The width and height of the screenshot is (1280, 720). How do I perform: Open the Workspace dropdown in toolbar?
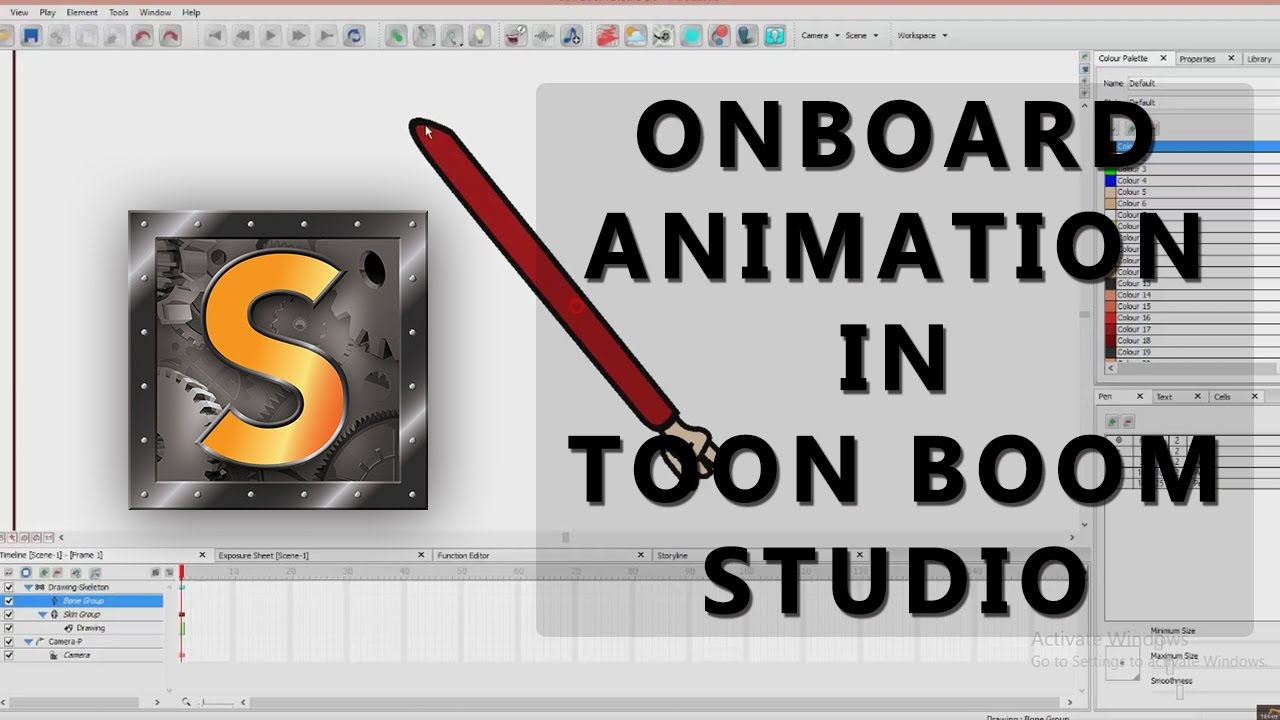click(x=922, y=35)
